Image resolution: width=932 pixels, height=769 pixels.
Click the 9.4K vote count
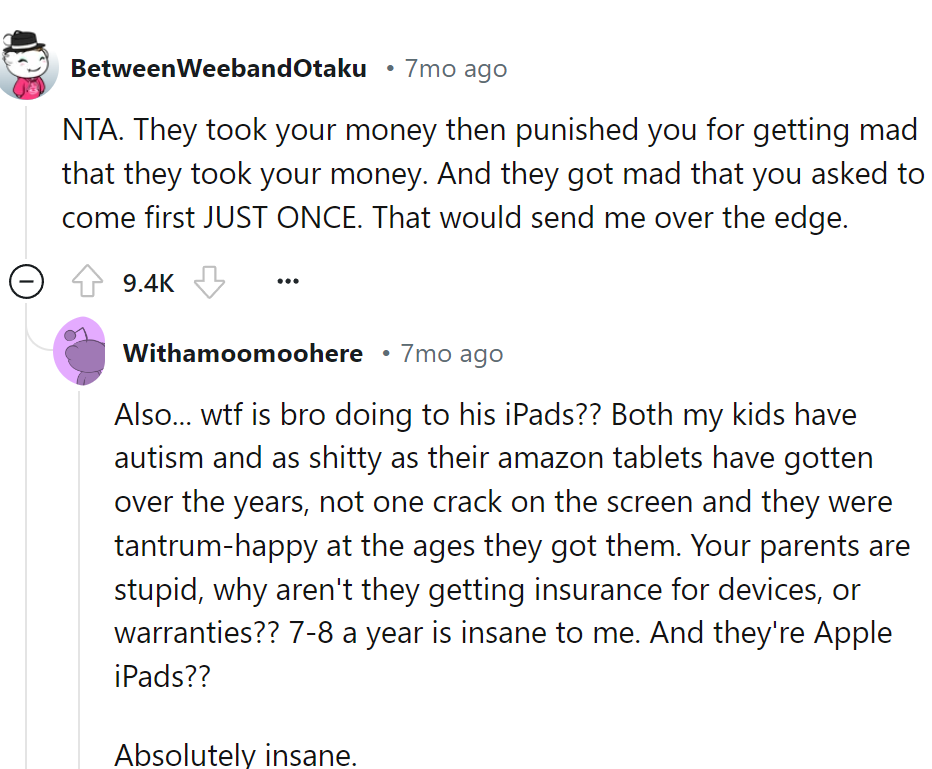tap(148, 283)
